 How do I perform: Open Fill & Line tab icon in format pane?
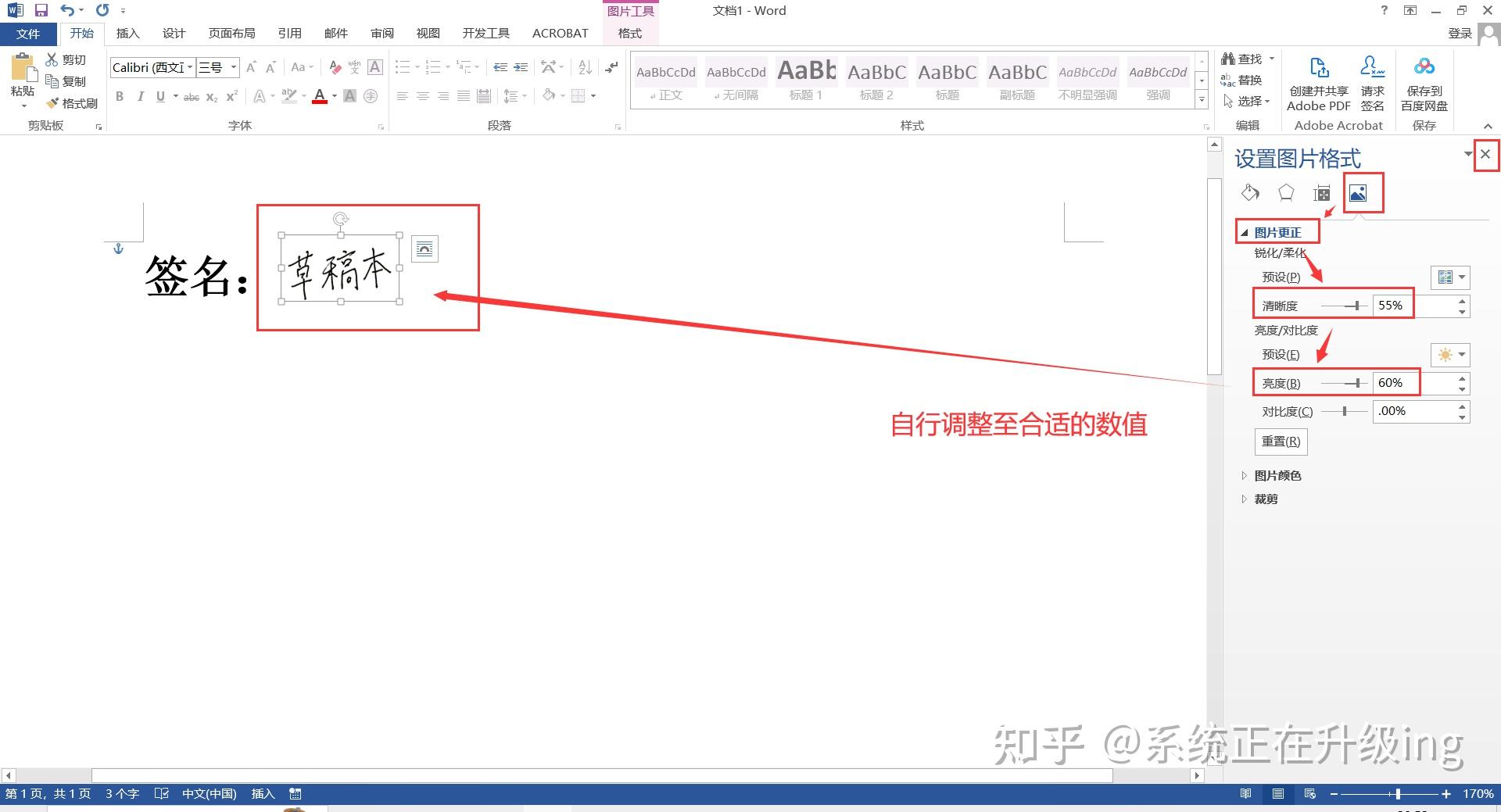point(1250,192)
